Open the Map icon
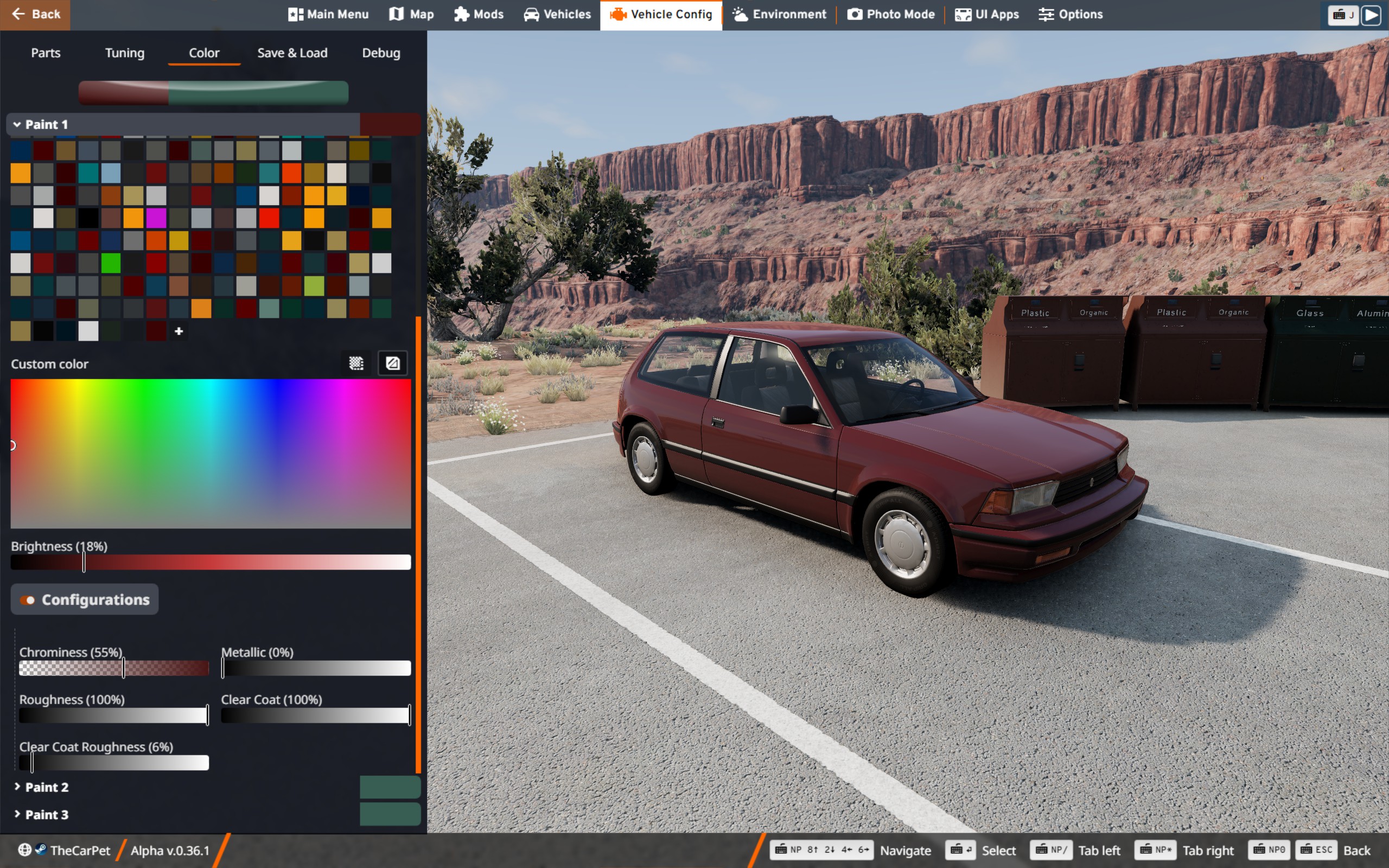The height and width of the screenshot is (868, 1389). click(x=397, y=14)
